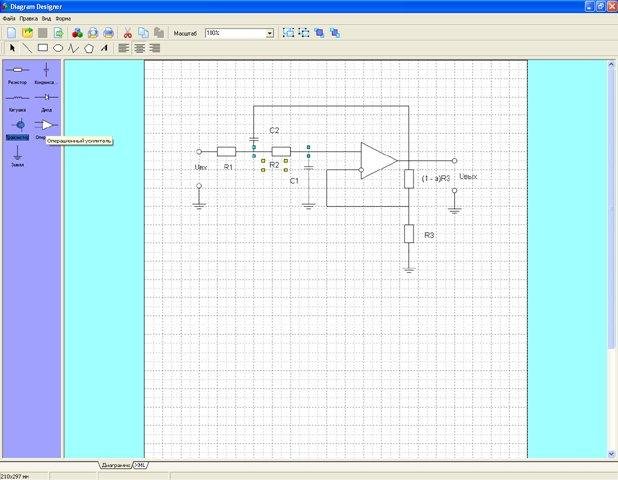Select the resistor component in the palette
The image size is (618, 480).
click(x=17, y=71)
